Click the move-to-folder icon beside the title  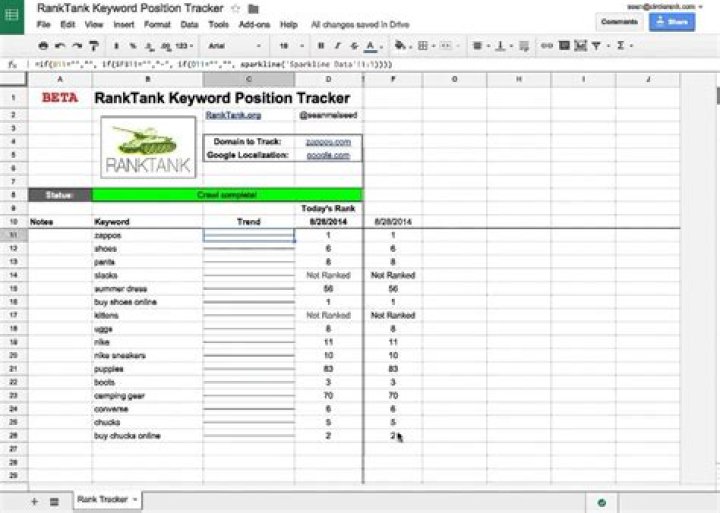(x=253, y=8)
